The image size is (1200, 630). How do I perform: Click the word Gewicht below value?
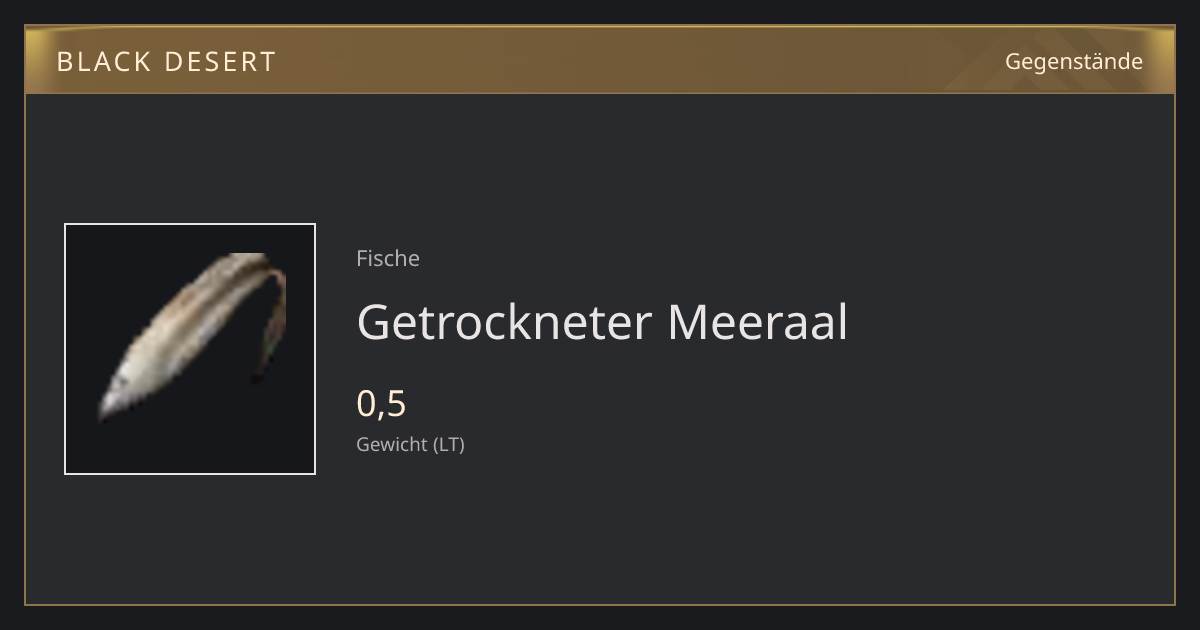392,445
